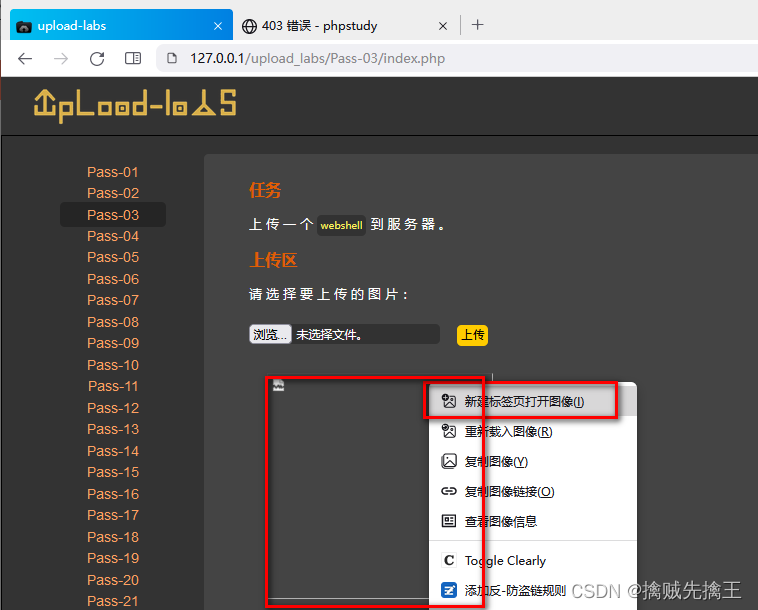
Task: Click the 请选择要上传的图片 label
Action: click(328, 294)
